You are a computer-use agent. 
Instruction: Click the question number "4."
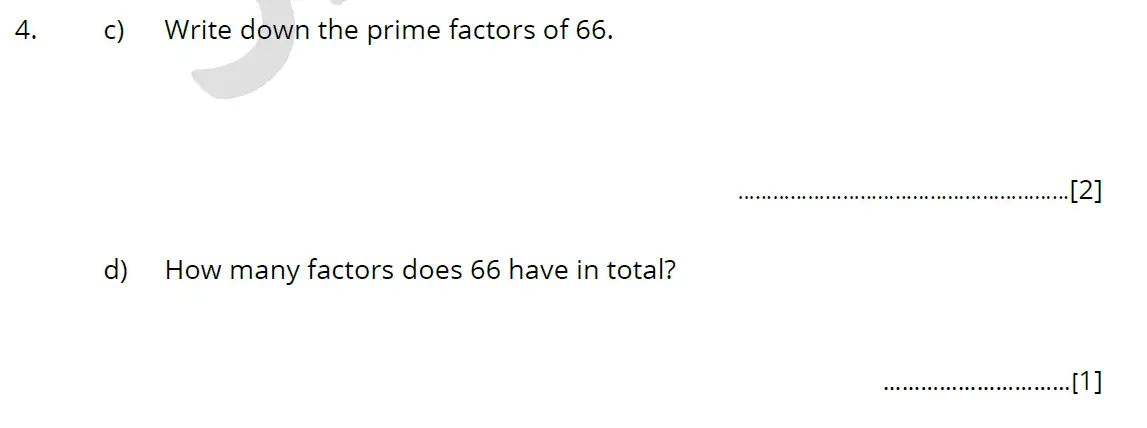26,31
